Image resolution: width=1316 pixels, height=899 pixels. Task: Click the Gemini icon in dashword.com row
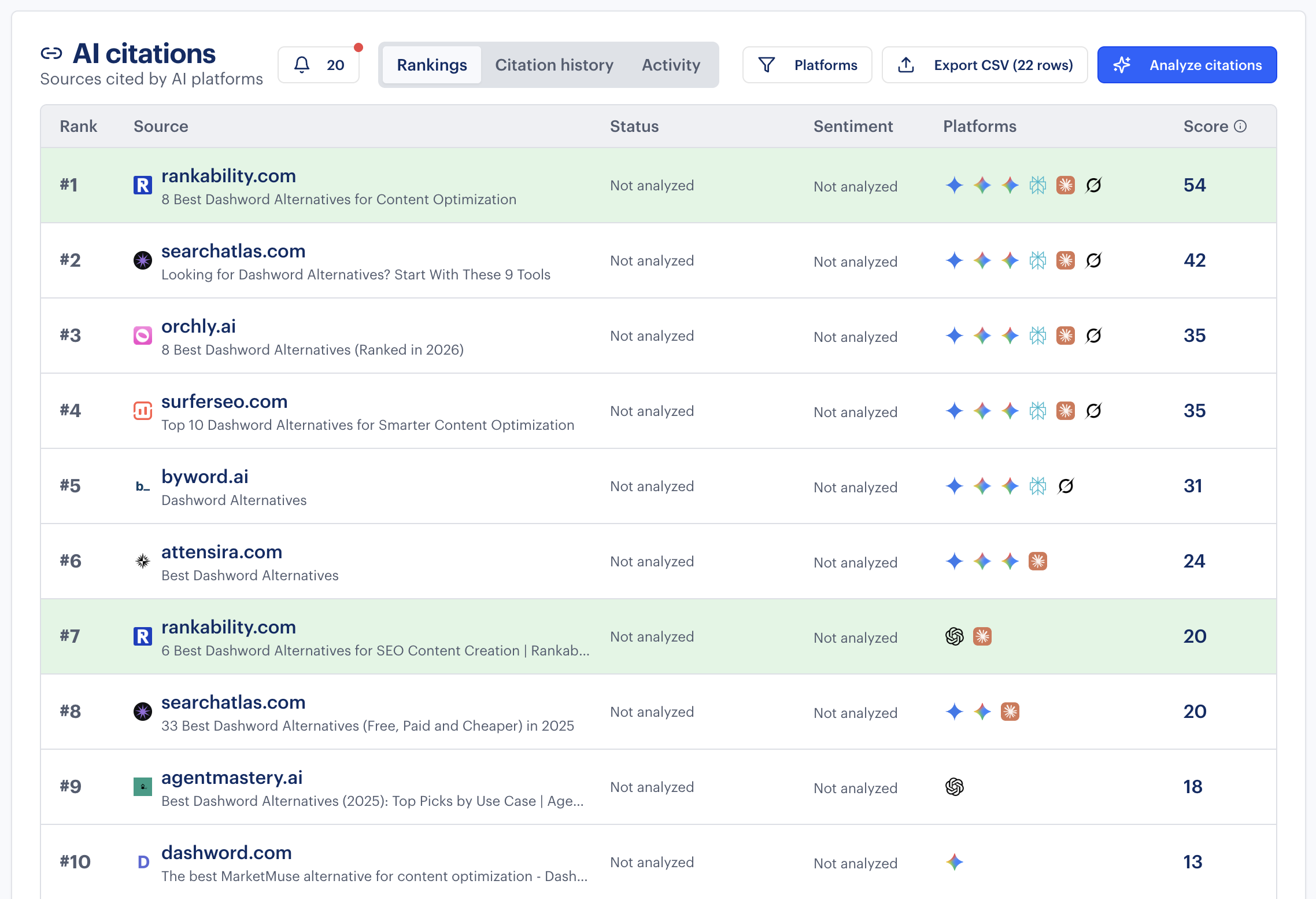point(955,862)
